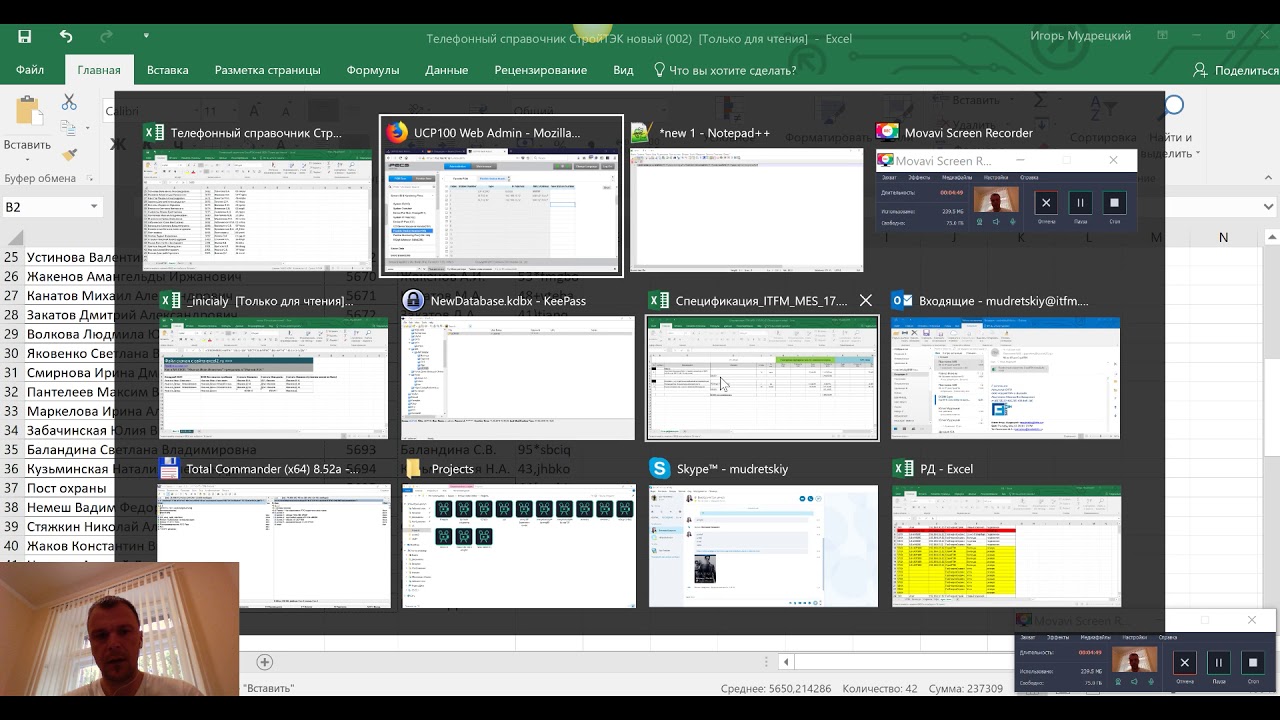Switch to the UCP100 Web Admin Mozilla thumbnail
The width and height of the screenshot is (1280, 720).
pos(502,196)
